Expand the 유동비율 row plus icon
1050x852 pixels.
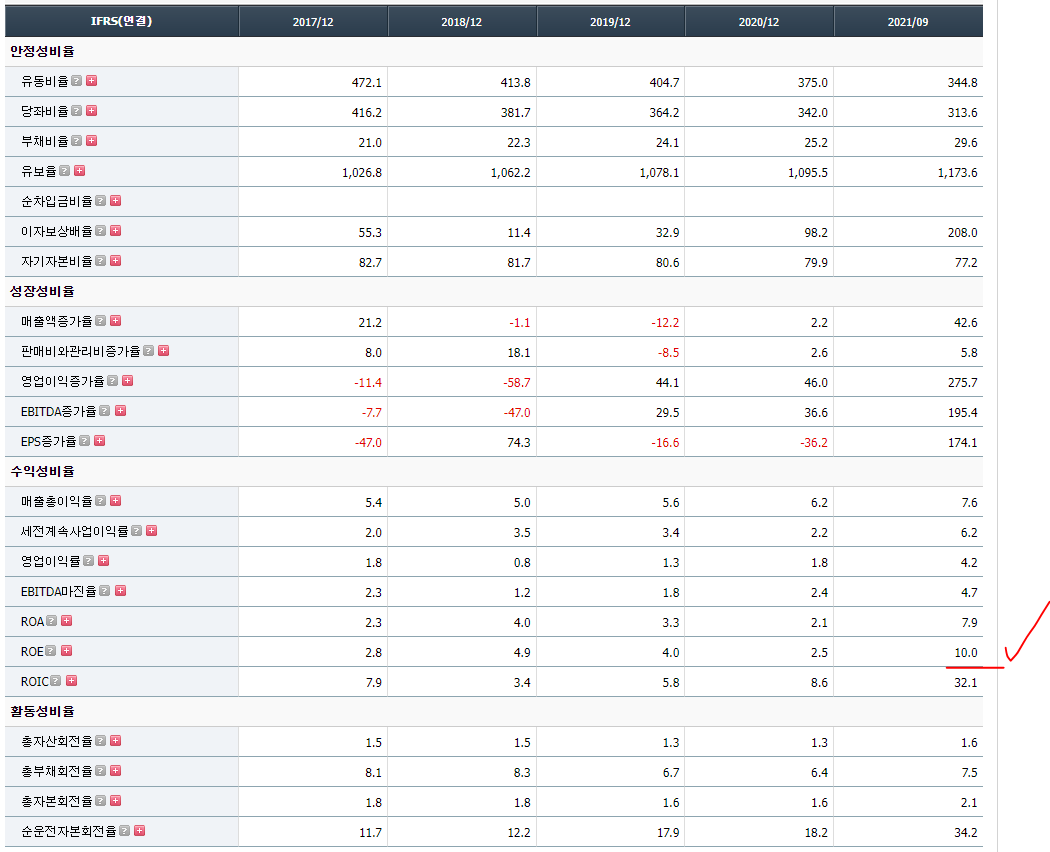(x=92, y=80)
